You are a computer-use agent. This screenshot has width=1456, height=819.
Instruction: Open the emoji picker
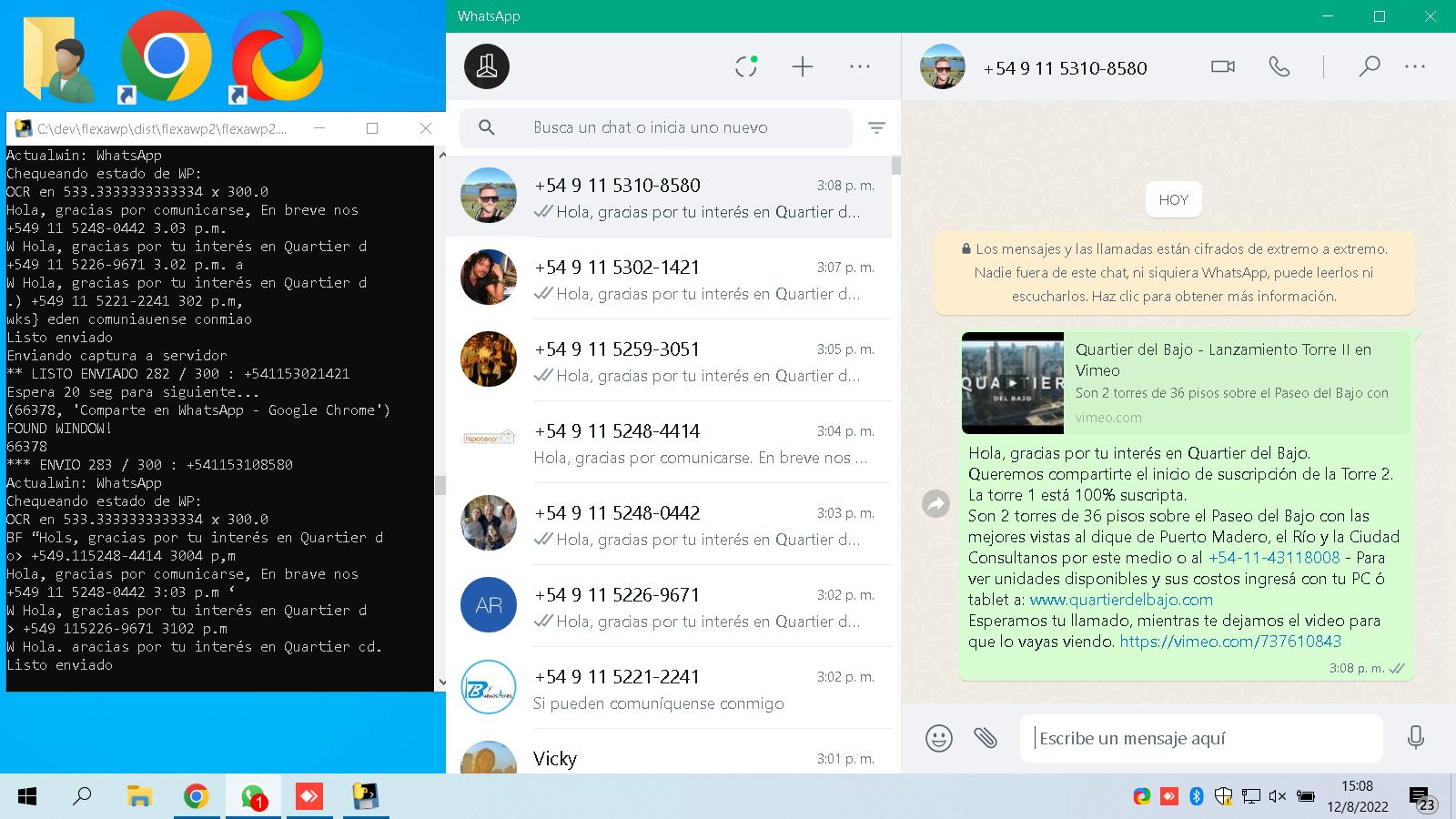(938, 737)
